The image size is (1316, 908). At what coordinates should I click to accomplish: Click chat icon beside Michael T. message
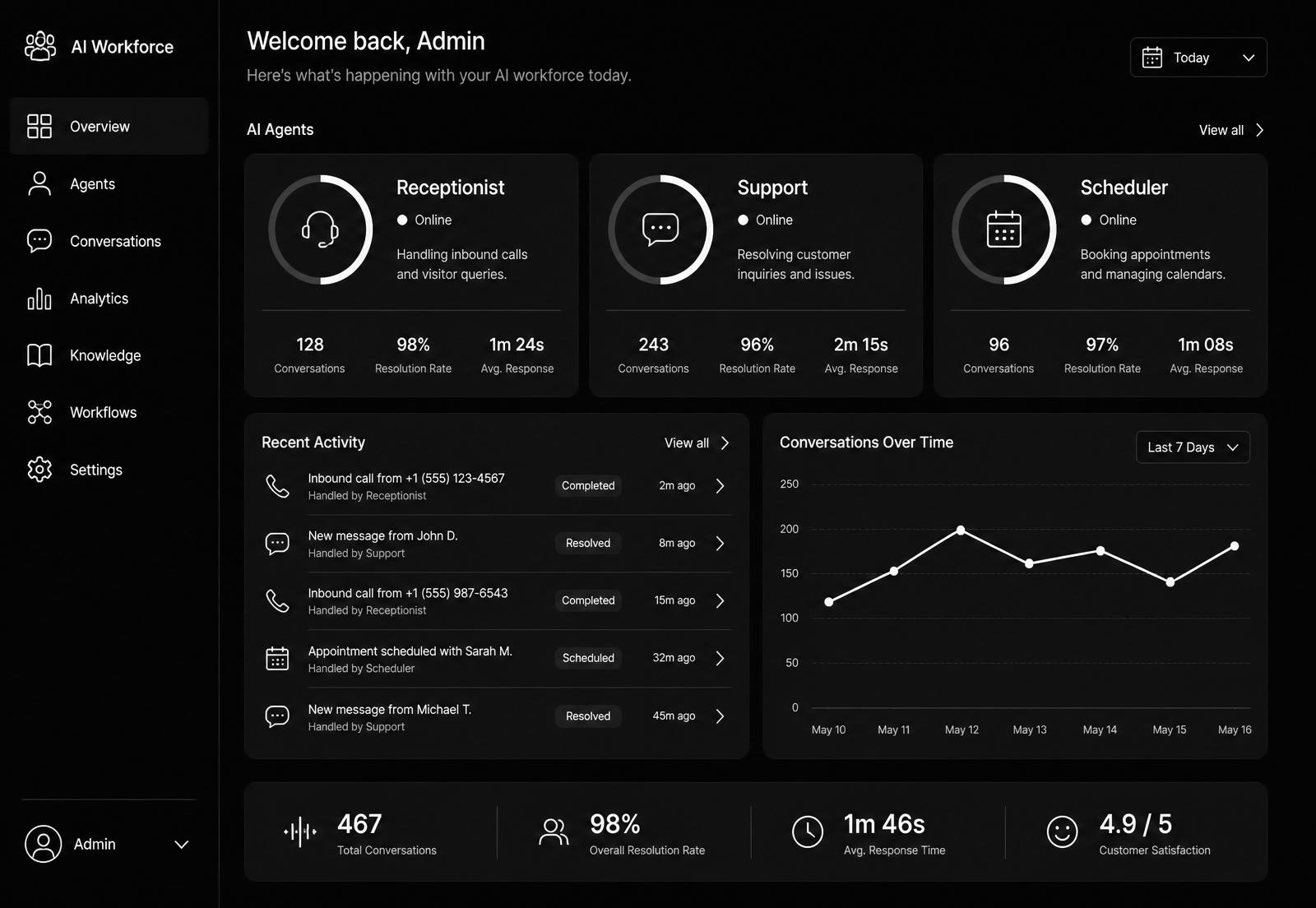pos(277,716)
